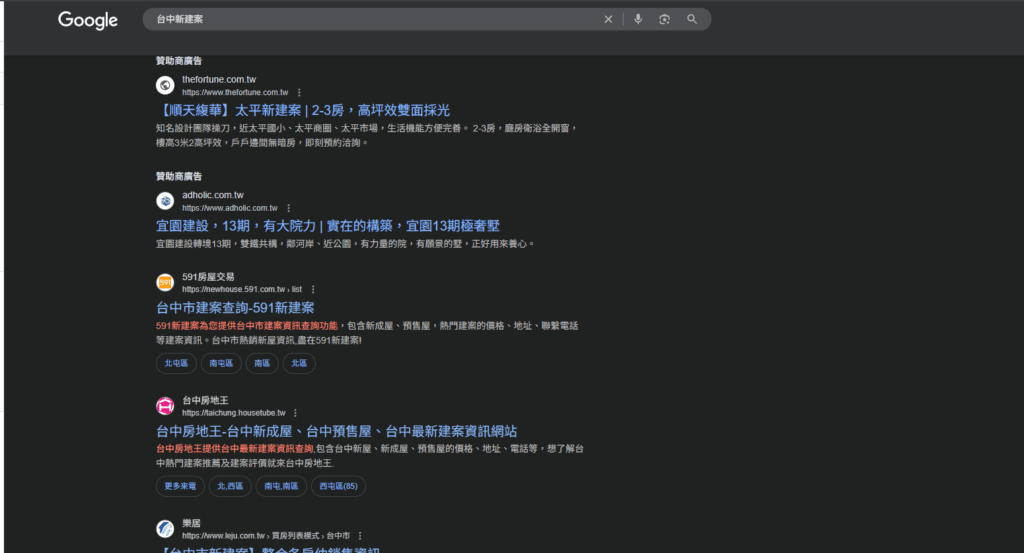The height and width of the screenshot is (553, 1024).
Task: Select the 北區 chip under 591
Action: click(299, 363)
